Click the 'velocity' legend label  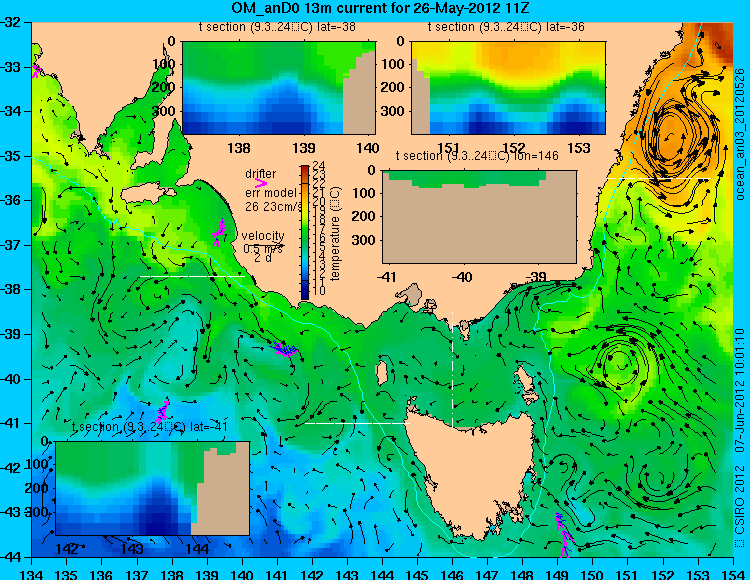263,236
